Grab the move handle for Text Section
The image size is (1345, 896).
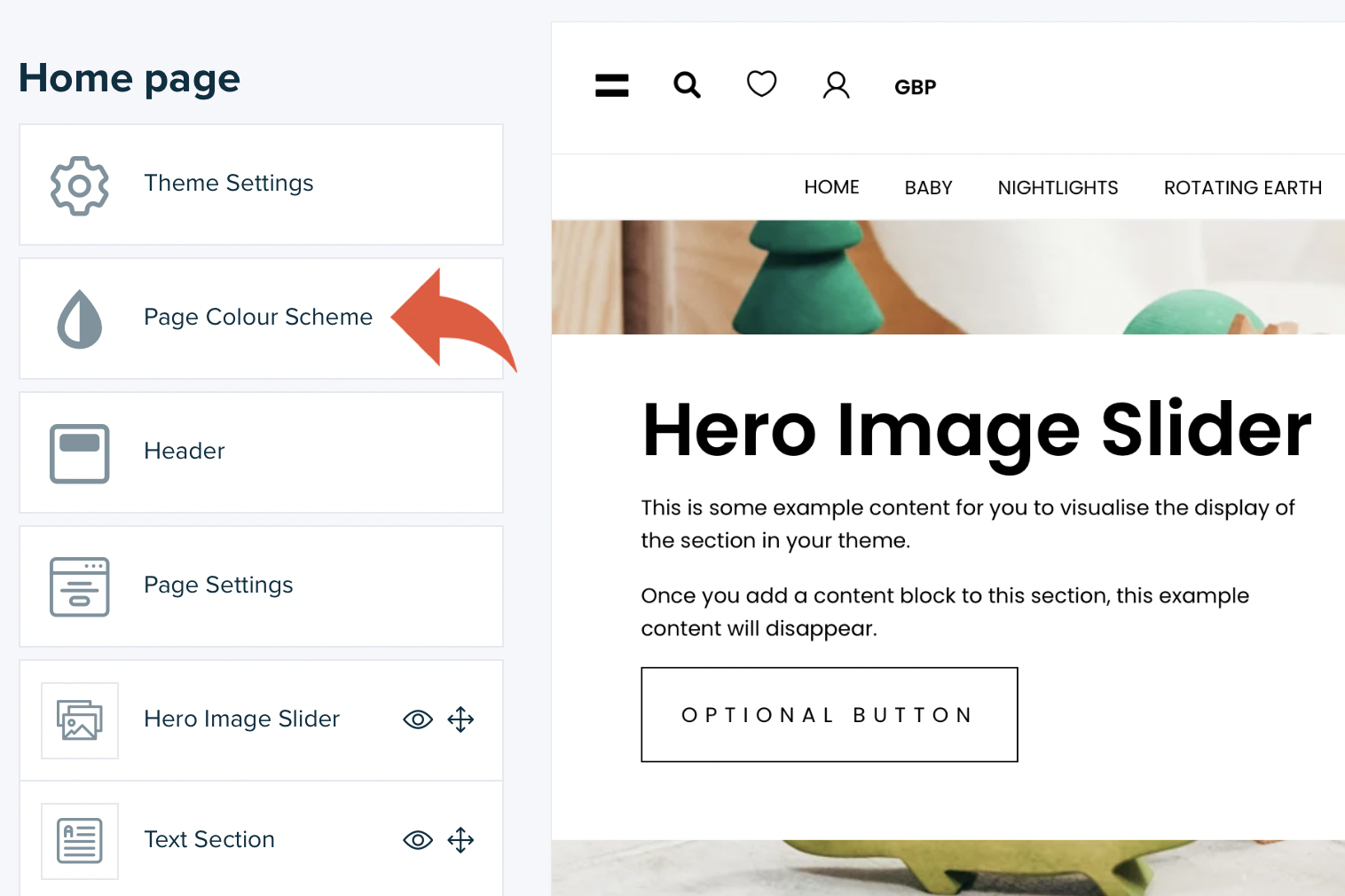point(460,840)
